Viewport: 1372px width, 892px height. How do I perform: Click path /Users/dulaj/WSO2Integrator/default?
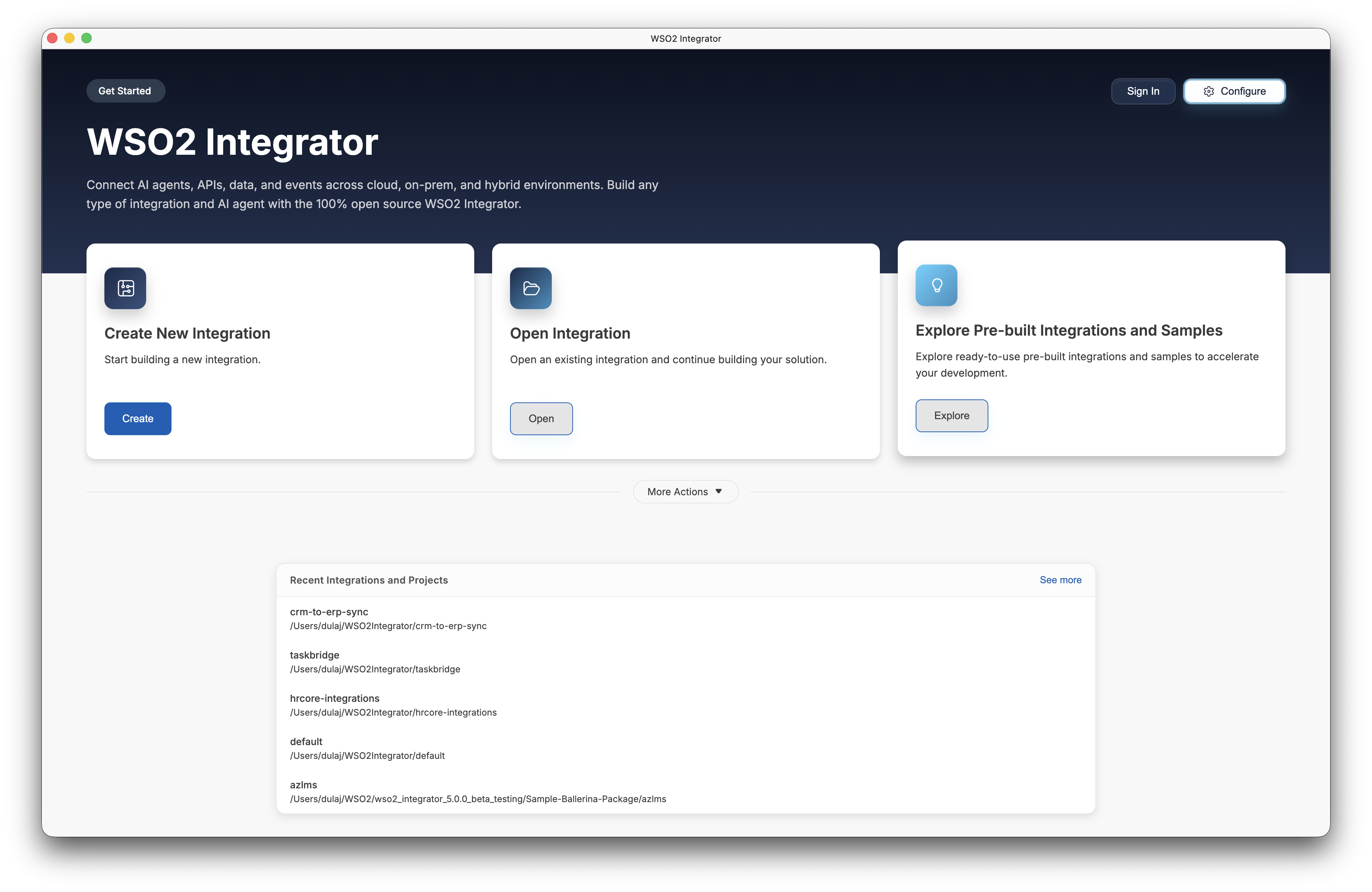(367, 756)
